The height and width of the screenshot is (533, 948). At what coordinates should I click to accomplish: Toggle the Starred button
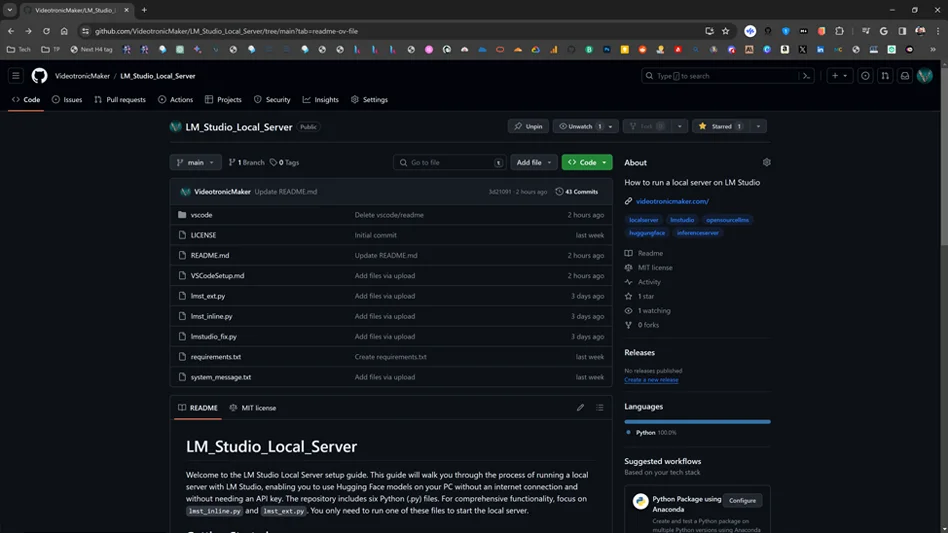pyautogui.click(x=721, y=126)
